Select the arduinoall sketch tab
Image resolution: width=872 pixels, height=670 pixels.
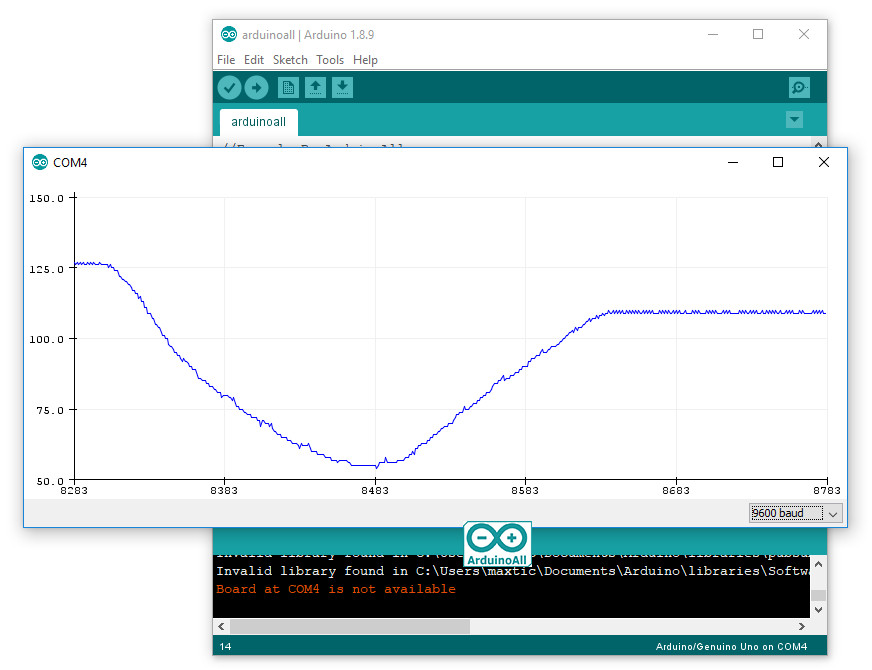pos(259,122)
